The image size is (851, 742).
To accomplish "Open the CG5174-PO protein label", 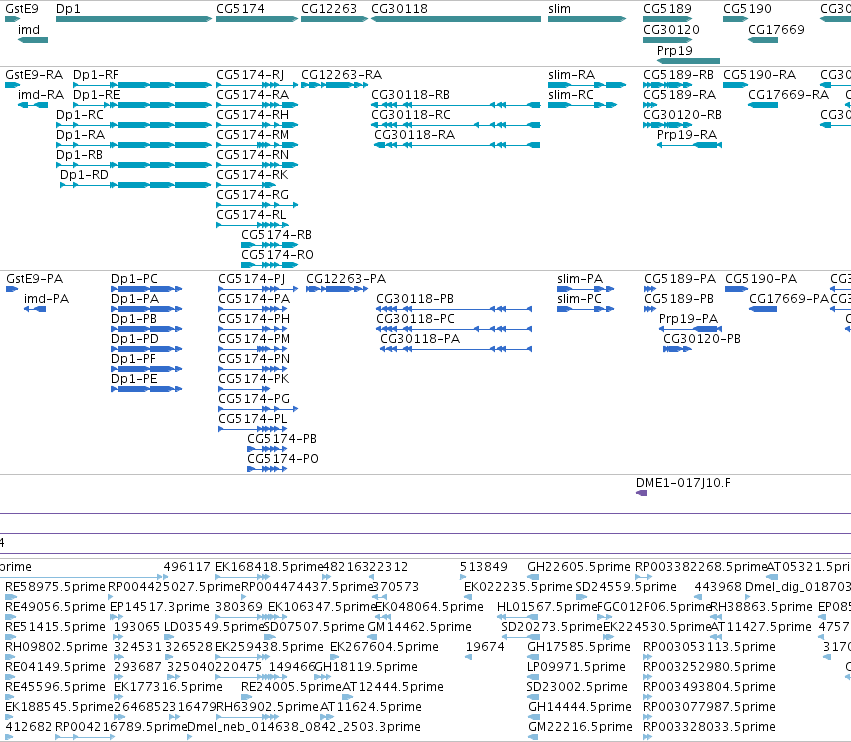I will pyautogui.click(x=283, y=459).
